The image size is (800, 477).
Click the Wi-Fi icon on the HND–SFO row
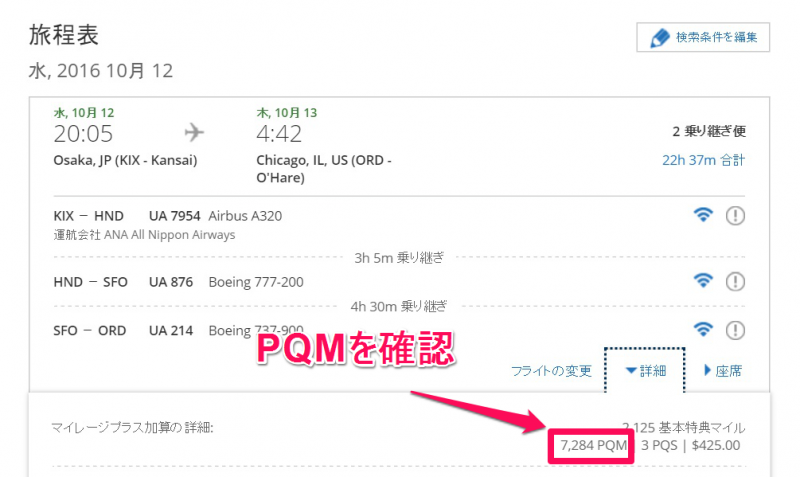coord(703,281)
